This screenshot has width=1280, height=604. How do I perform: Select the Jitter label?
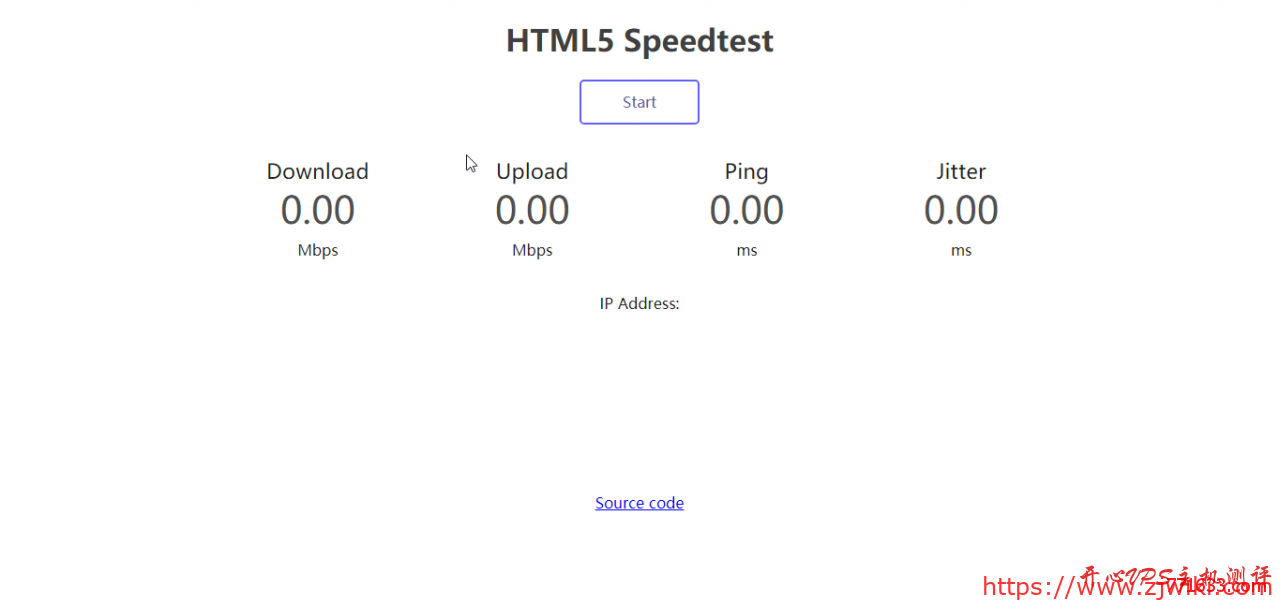coord(961,171)
